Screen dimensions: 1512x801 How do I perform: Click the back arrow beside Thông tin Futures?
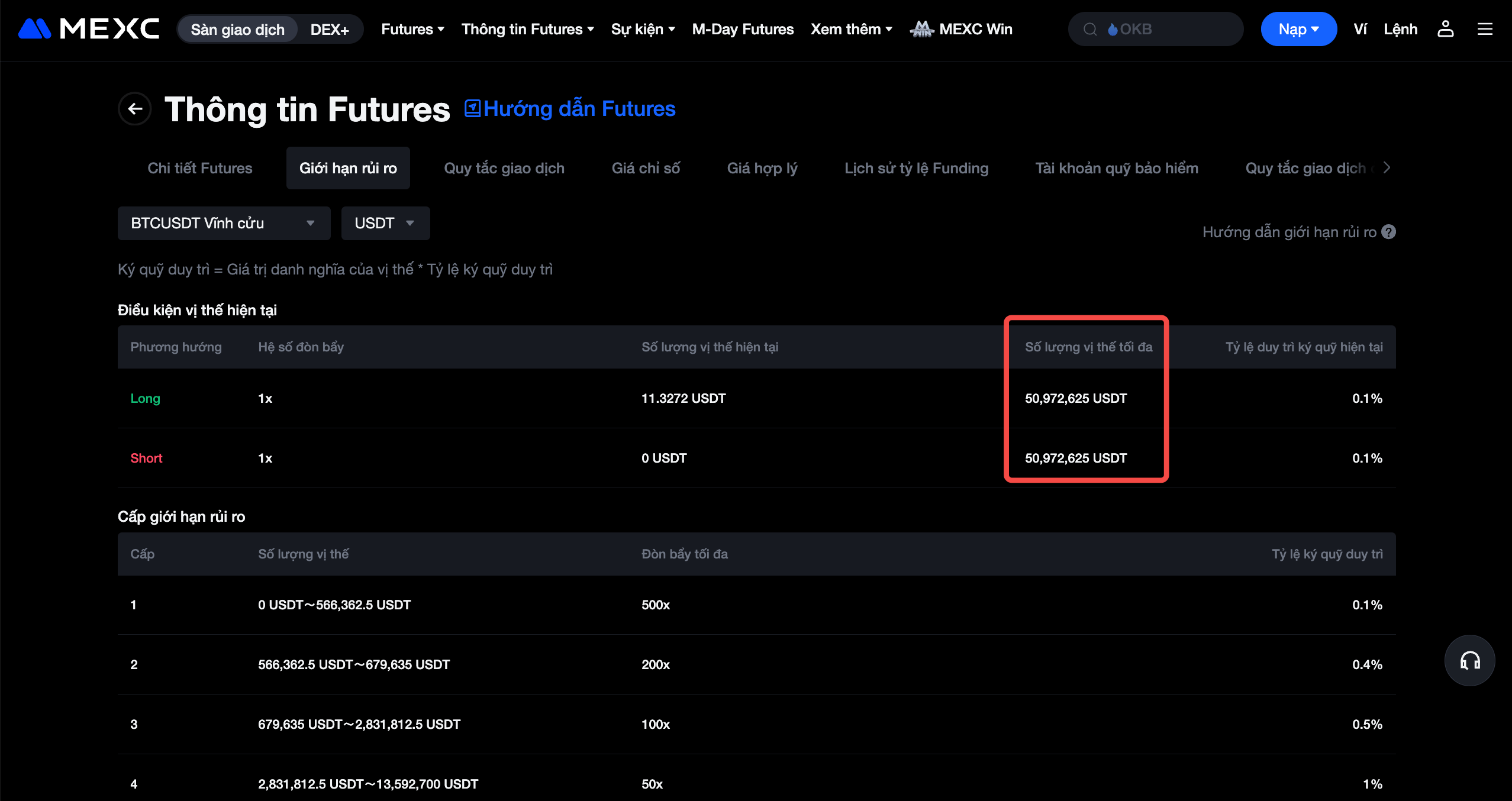coord(135,109)
